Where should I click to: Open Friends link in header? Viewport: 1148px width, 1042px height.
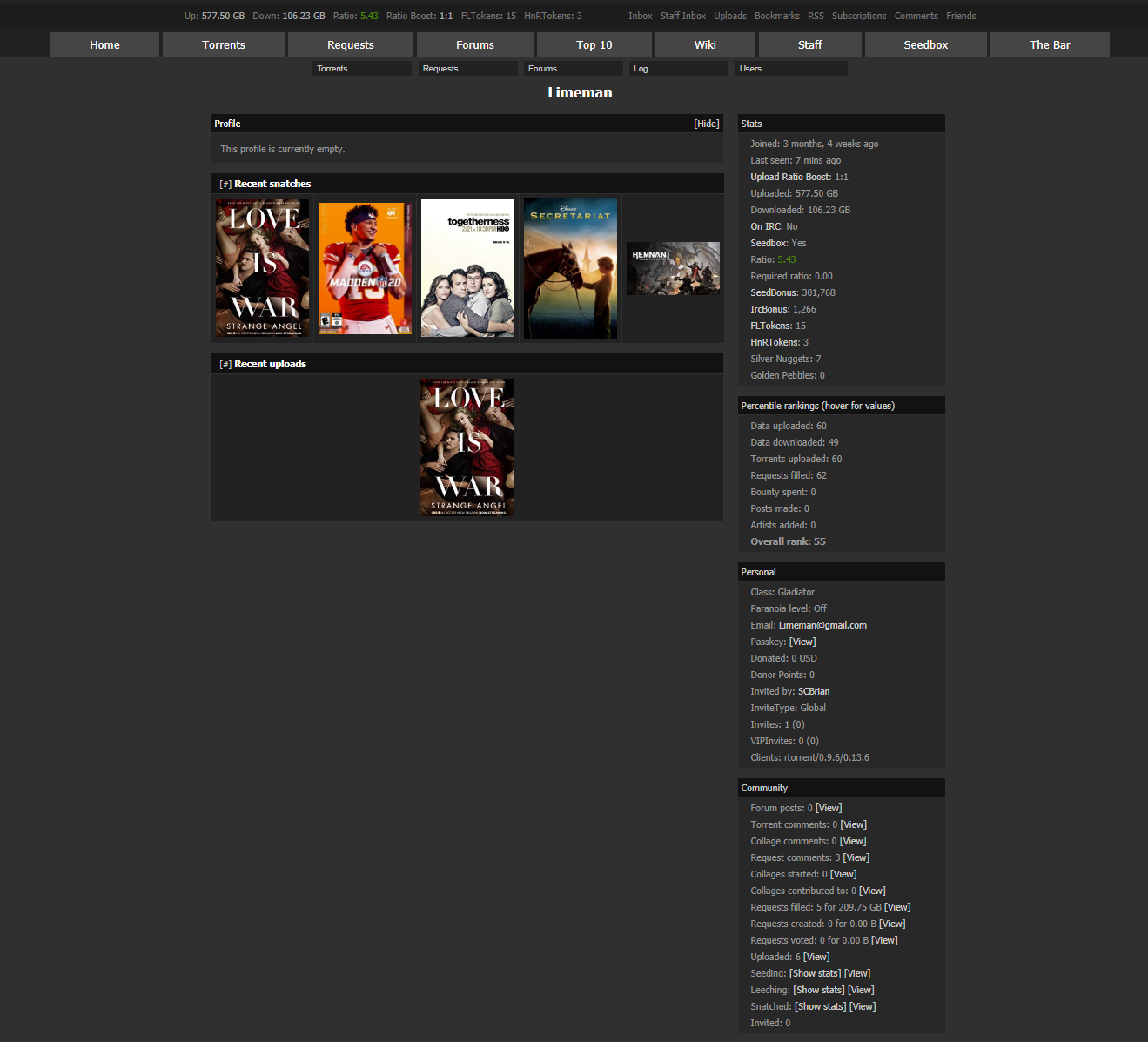point(961,16)
